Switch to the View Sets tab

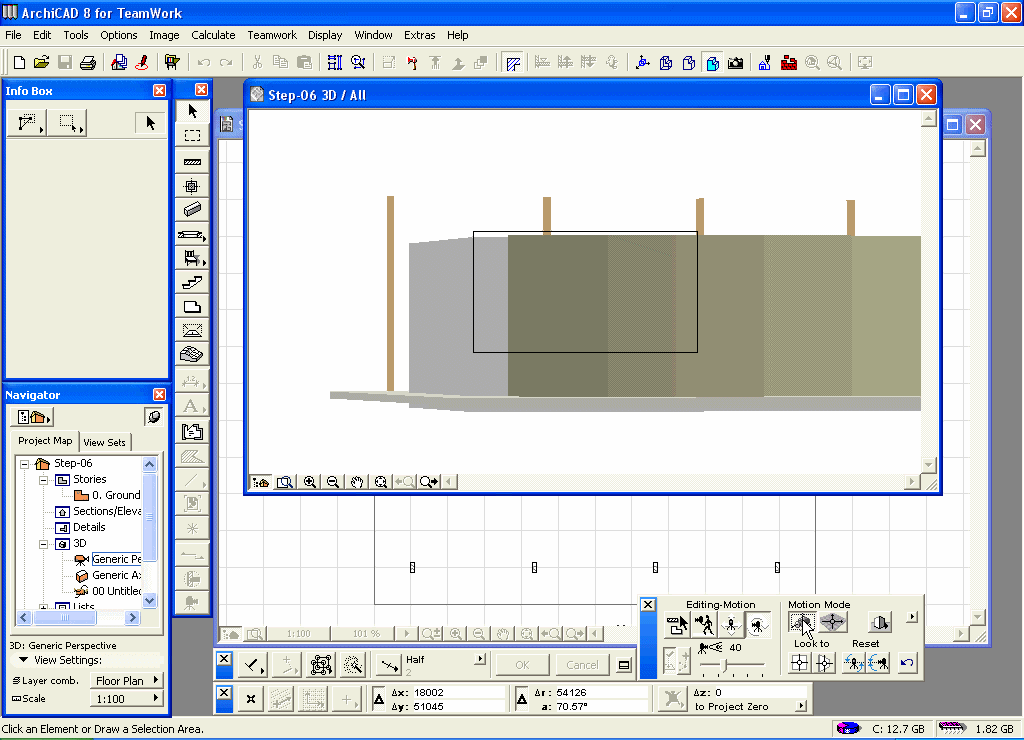(105, 442)
